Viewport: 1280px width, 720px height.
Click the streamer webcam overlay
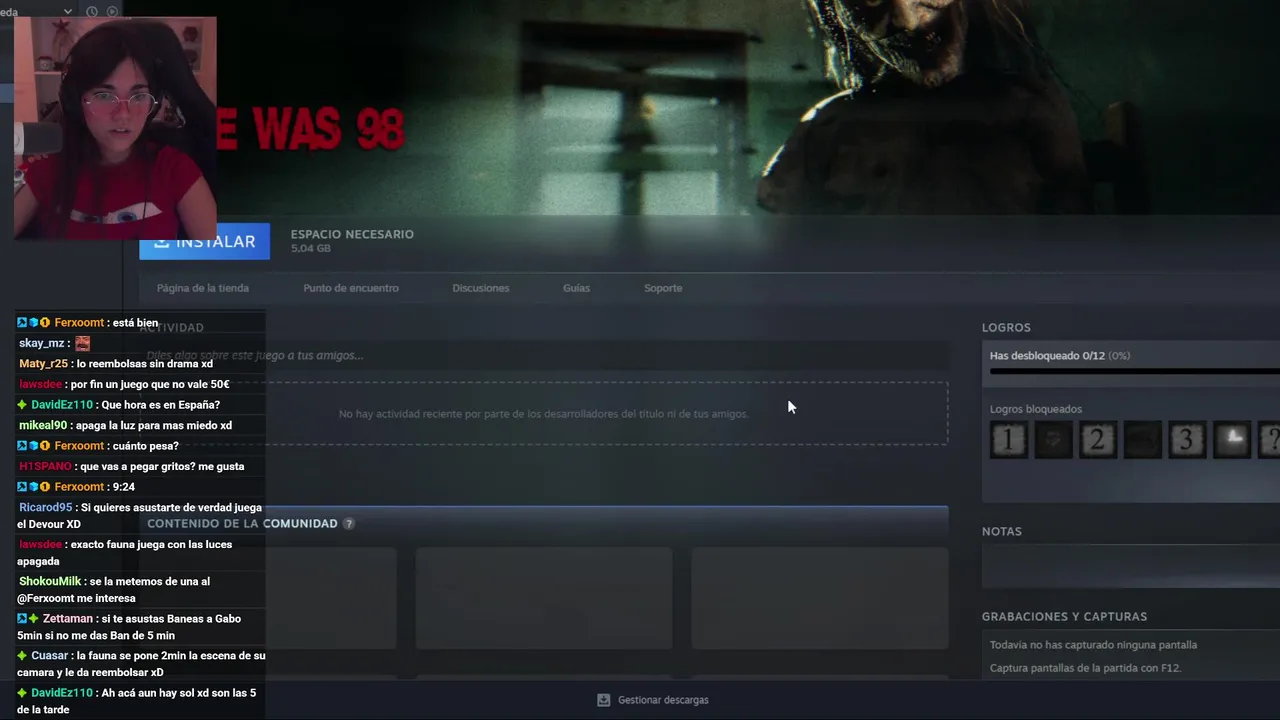115,128
